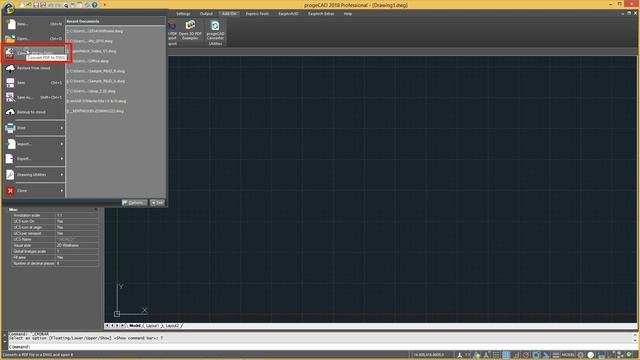
Task: Choose Open from the application menu
Action: [35, 39]
